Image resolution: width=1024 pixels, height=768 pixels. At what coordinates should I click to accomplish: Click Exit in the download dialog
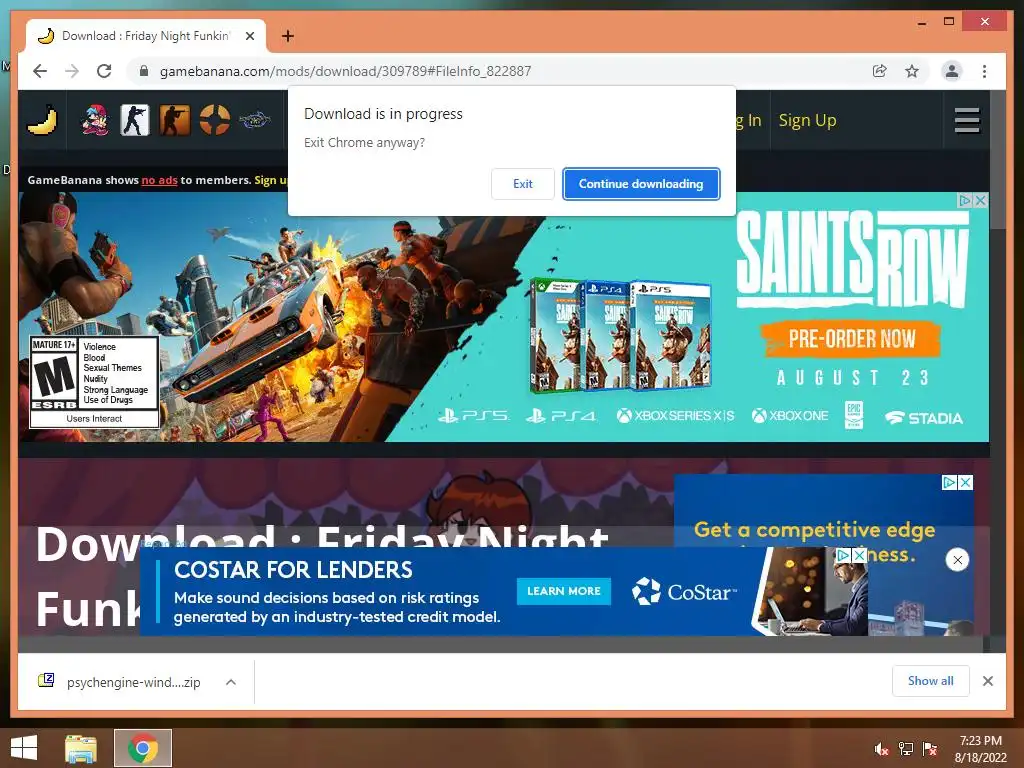(522, 184)
